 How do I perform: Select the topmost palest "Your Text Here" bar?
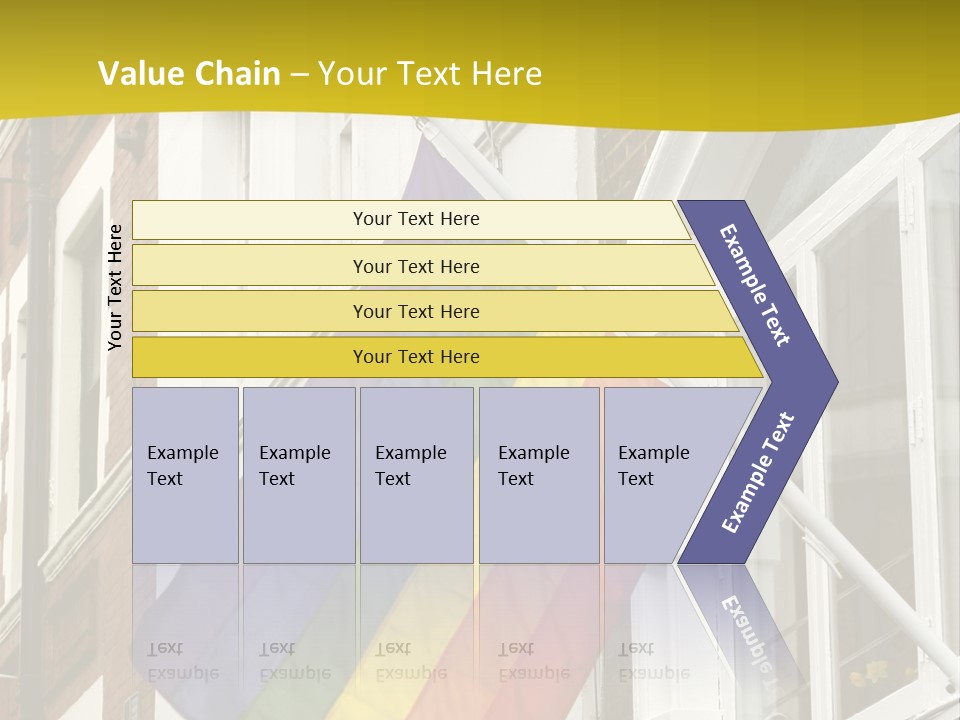tap(415, 219)
